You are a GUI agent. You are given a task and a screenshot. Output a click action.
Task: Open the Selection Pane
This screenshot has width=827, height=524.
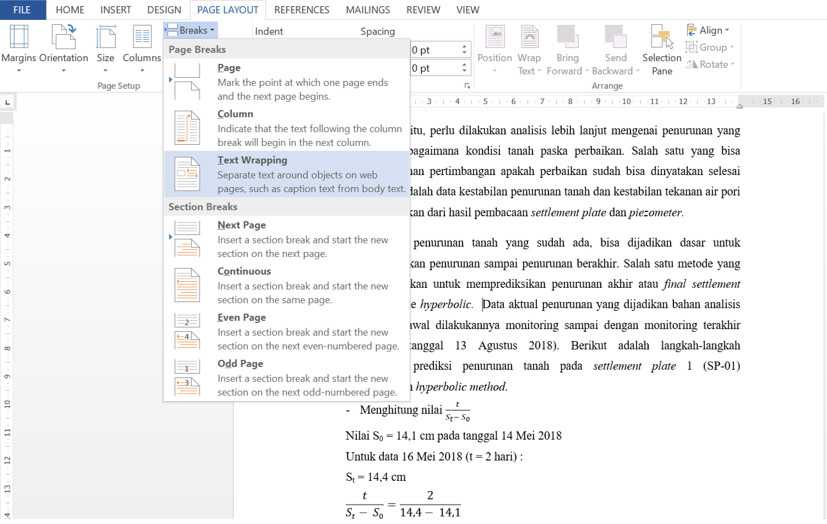tap(661, 50)
